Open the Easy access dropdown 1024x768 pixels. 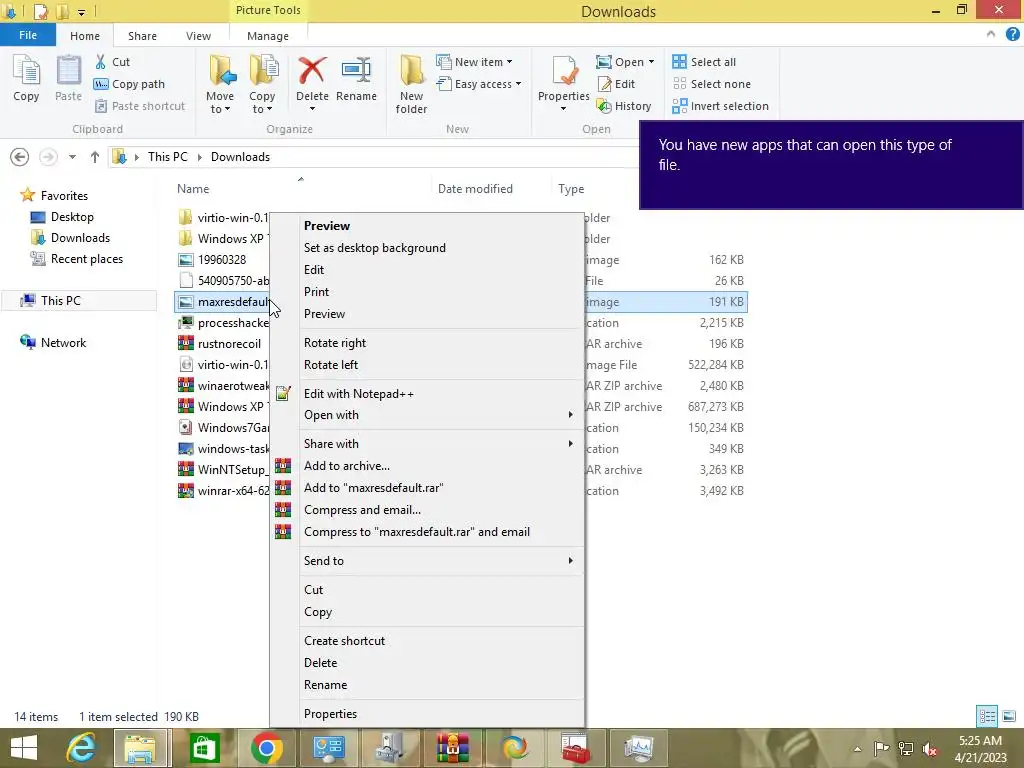click(479, 84)
